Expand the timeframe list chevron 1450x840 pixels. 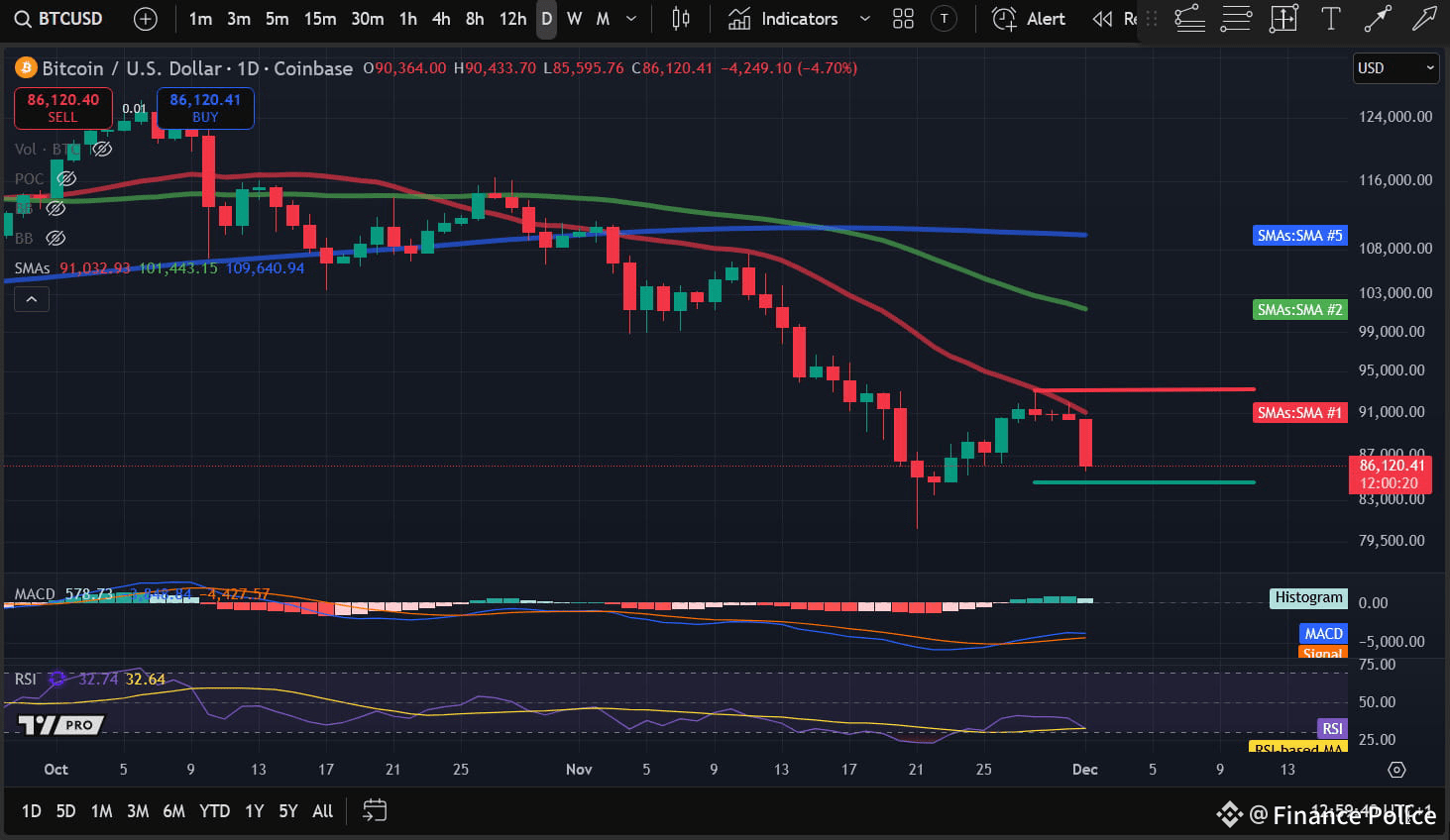631,19
